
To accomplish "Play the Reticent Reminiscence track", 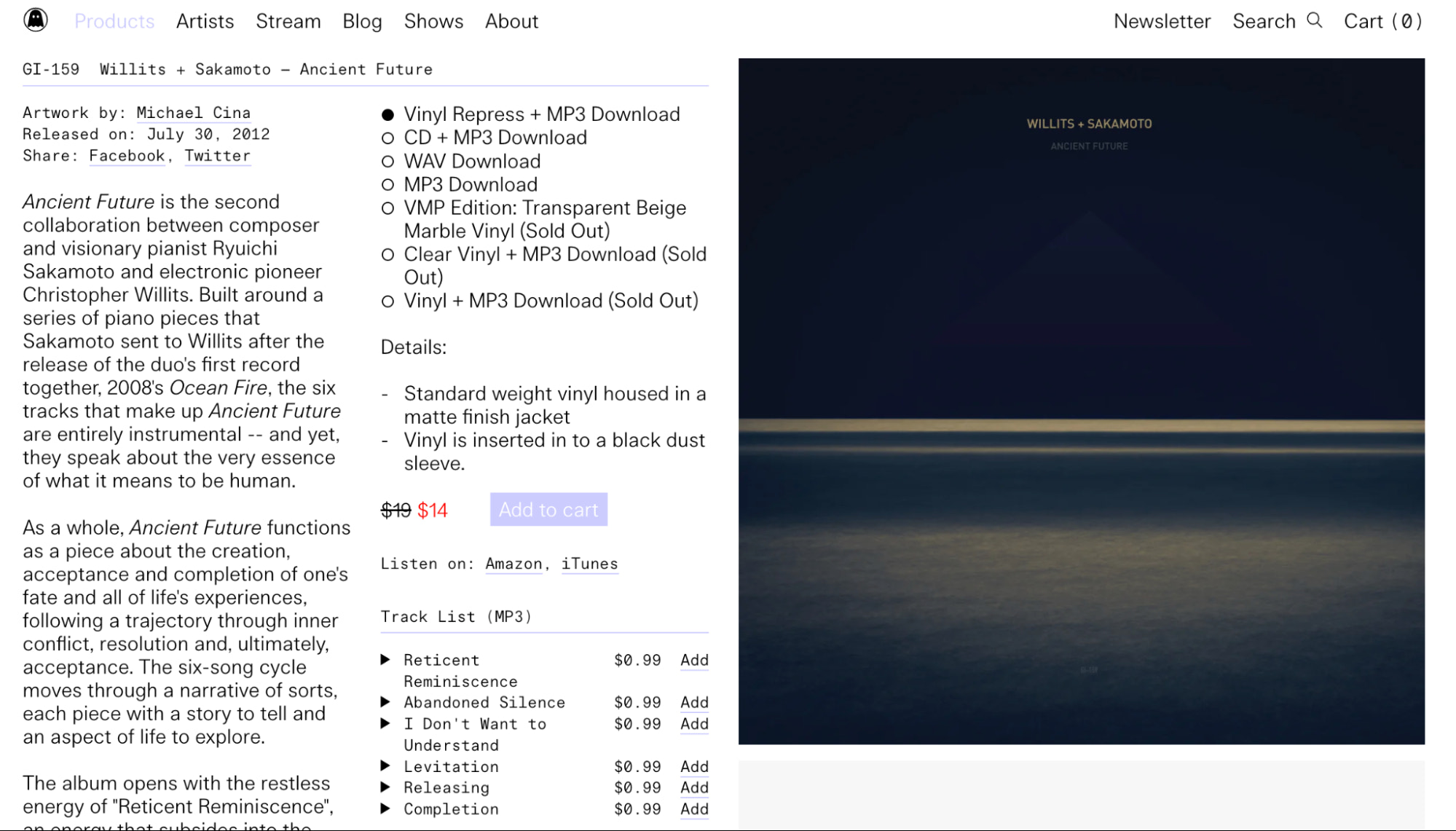I will point(385,660).
